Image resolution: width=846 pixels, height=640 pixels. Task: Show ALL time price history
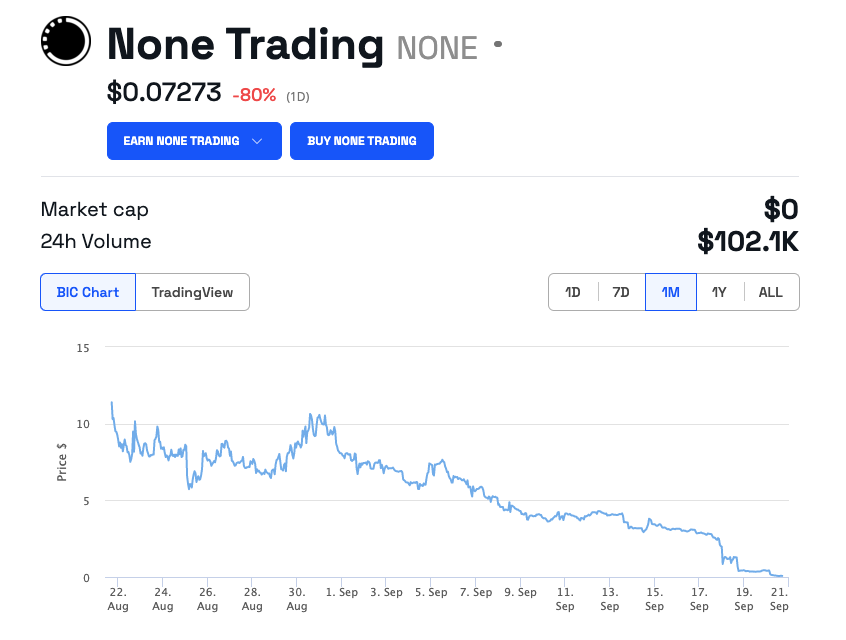770,292
